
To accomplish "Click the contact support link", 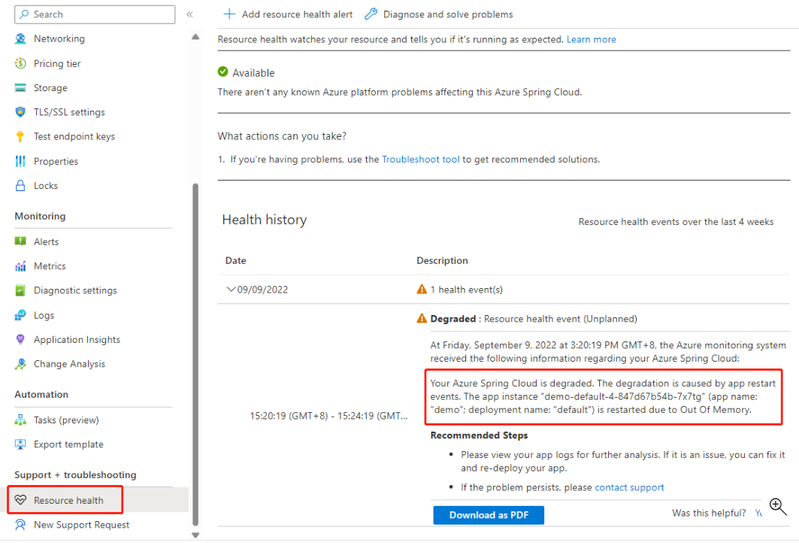I will pos(629,487).
